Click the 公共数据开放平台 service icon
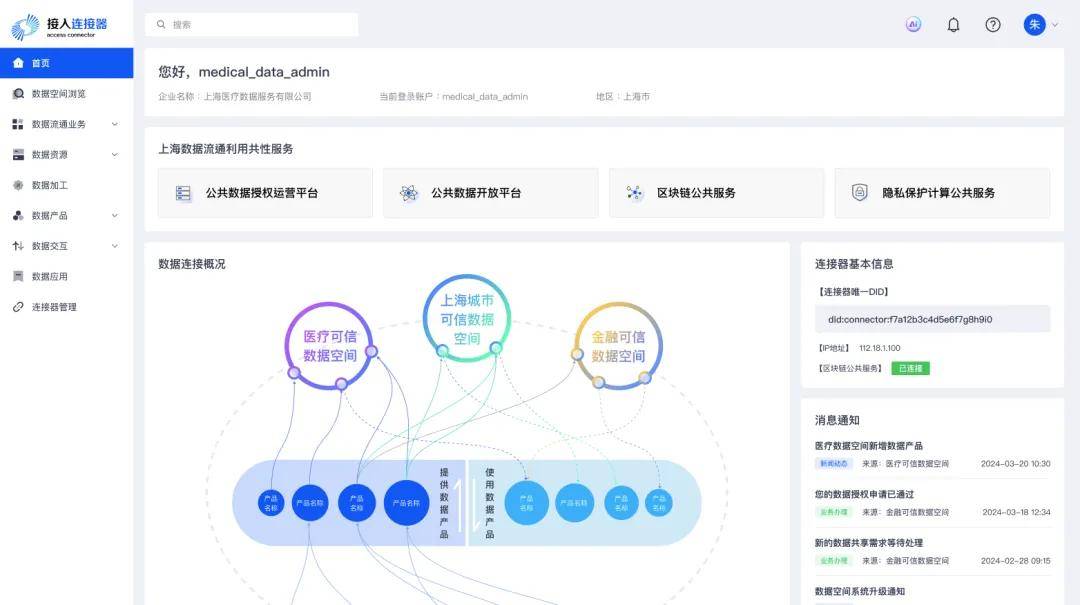 coord(408,192)
